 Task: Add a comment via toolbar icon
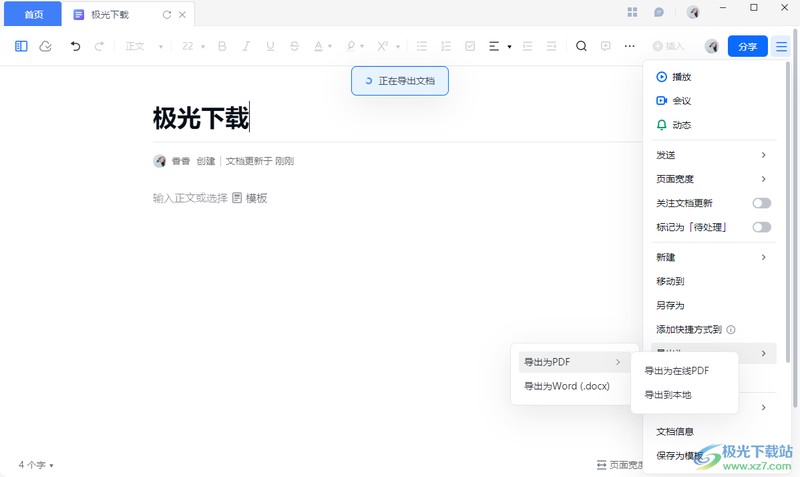(606, 46)
